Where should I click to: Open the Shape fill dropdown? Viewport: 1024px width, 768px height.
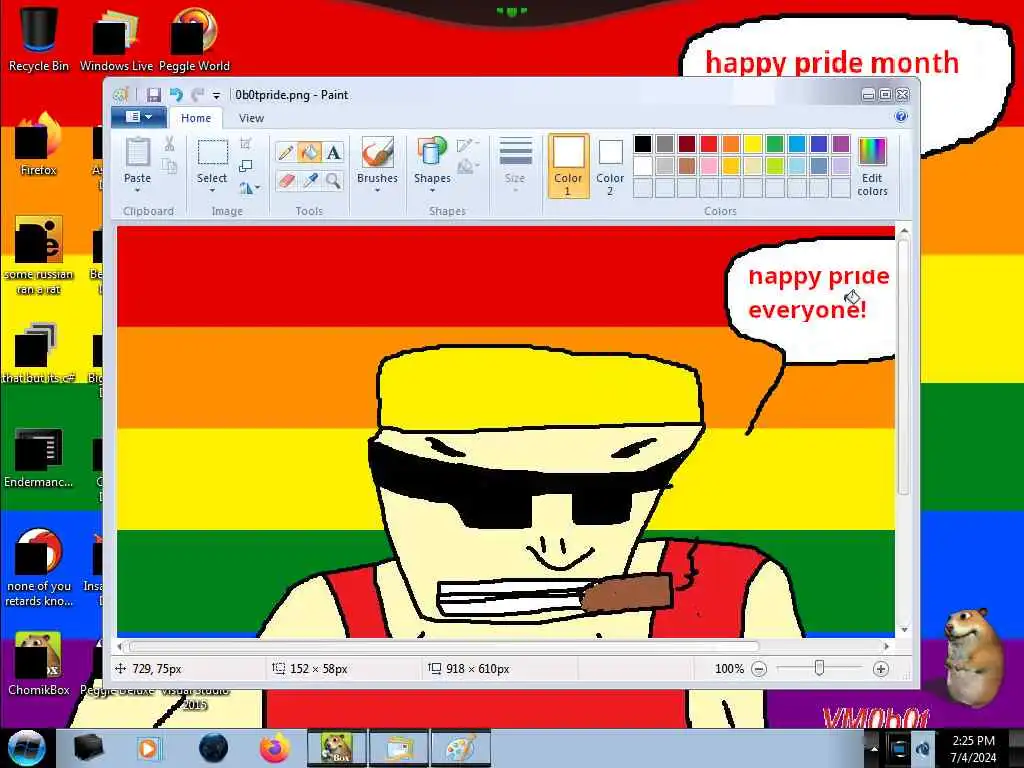(x=468, y=167)
